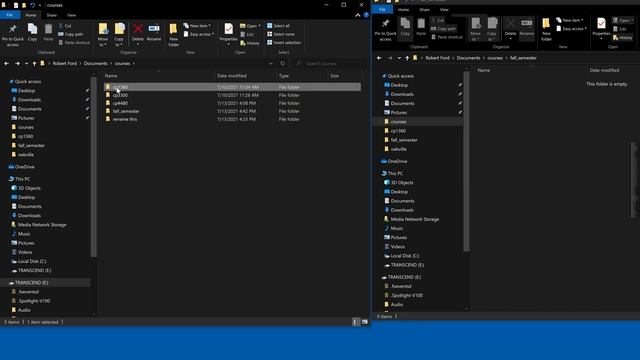Click Pin to Quick access in fall_semester window
This screenshot has width=640, height=360.
point(385,29)
